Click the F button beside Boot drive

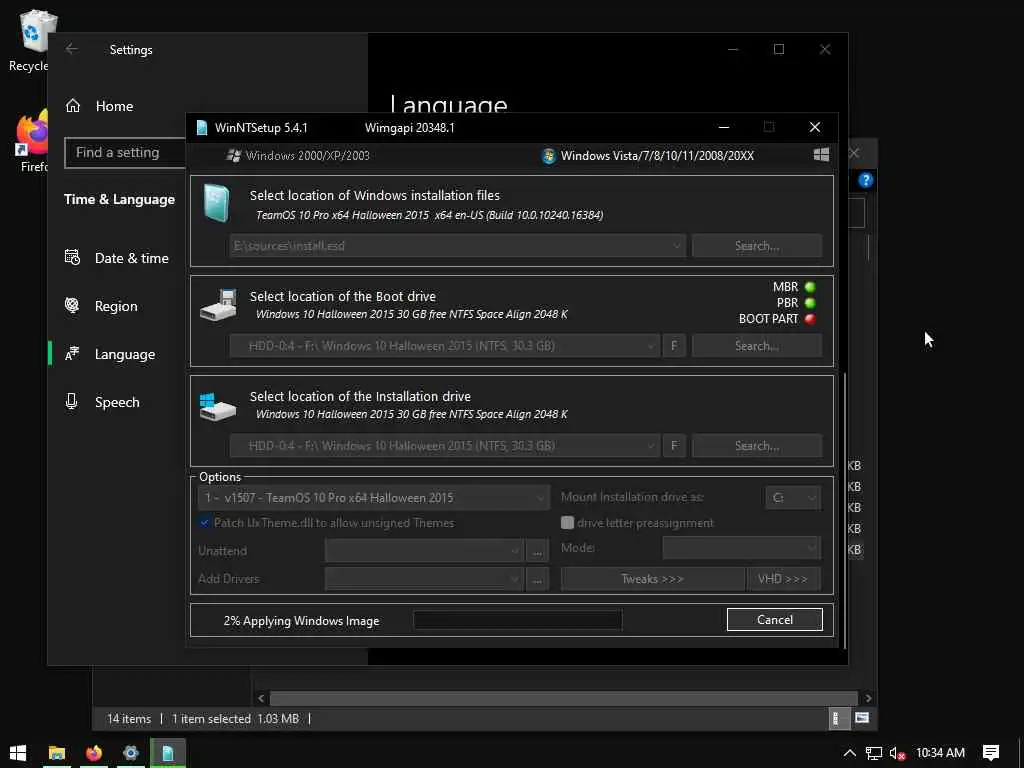(674, 346)
